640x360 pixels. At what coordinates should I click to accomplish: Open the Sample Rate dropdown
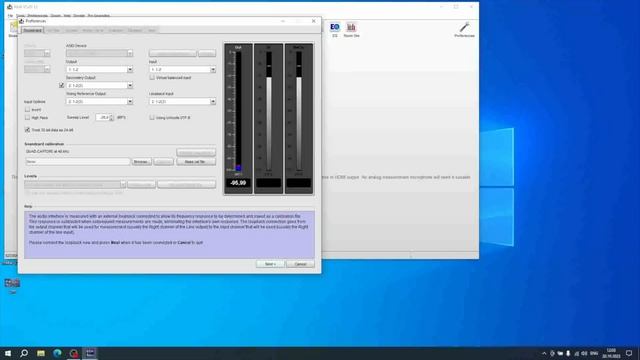coord(37,69)
